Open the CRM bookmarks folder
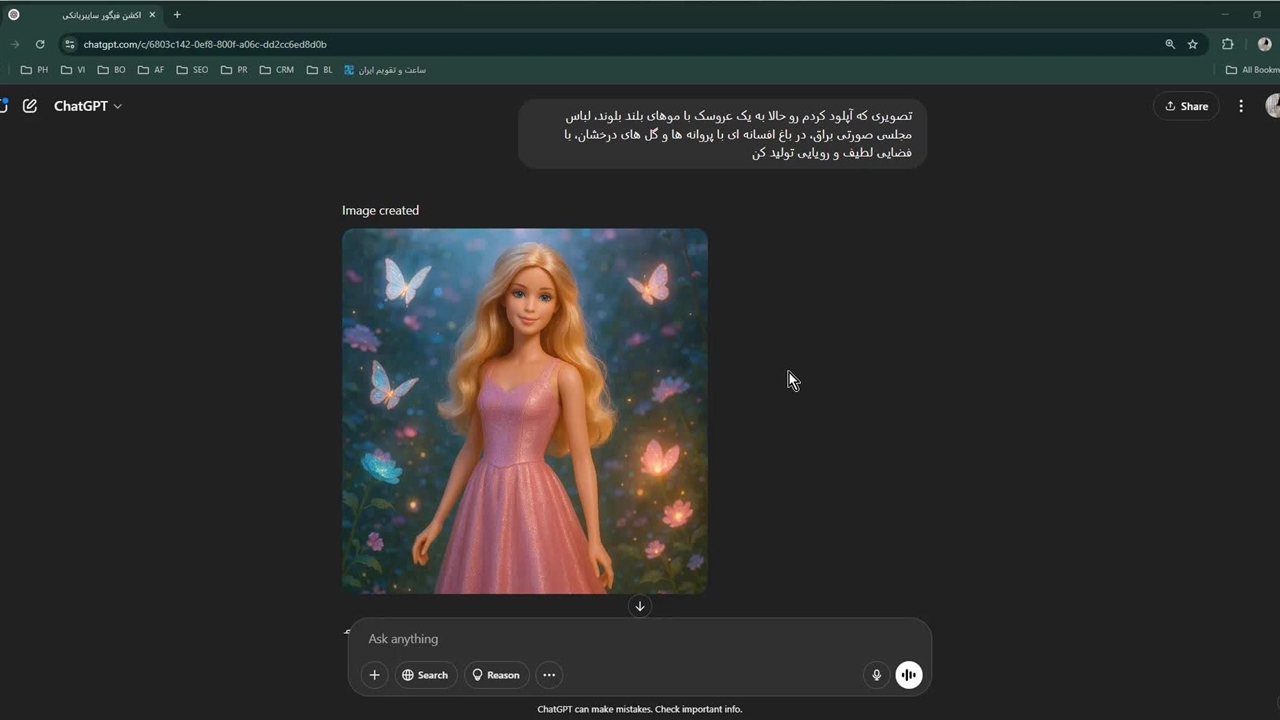This screenshot has width=1280, height=720. pyautogui.click(x=276, y=70)
